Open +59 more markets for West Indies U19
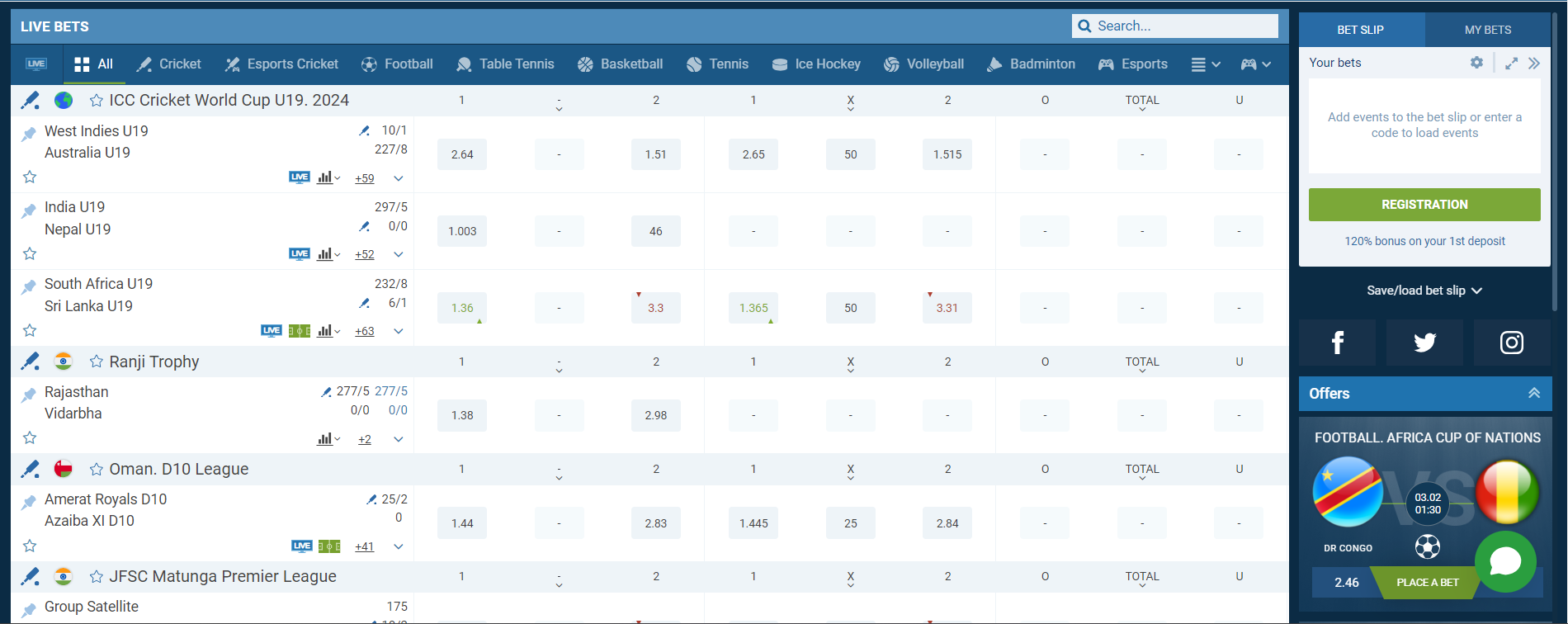 (x=365, y=178)
